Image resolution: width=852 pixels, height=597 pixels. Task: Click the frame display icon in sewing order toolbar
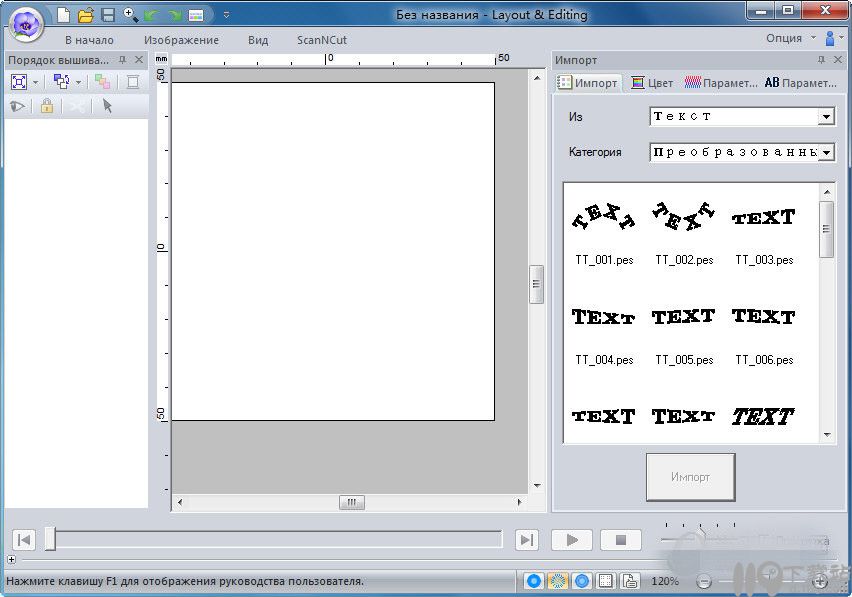(x=133, y=82)
